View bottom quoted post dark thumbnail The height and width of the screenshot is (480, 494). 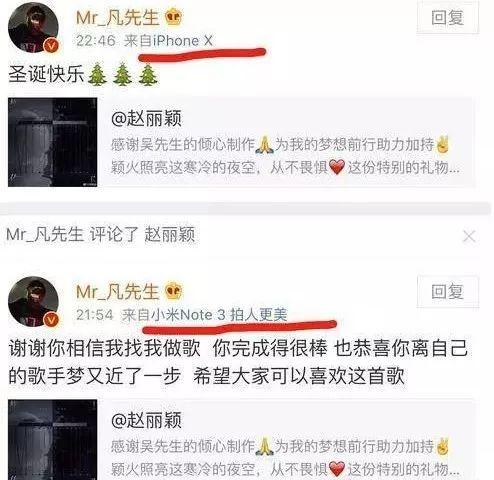[x=53, y=439]
